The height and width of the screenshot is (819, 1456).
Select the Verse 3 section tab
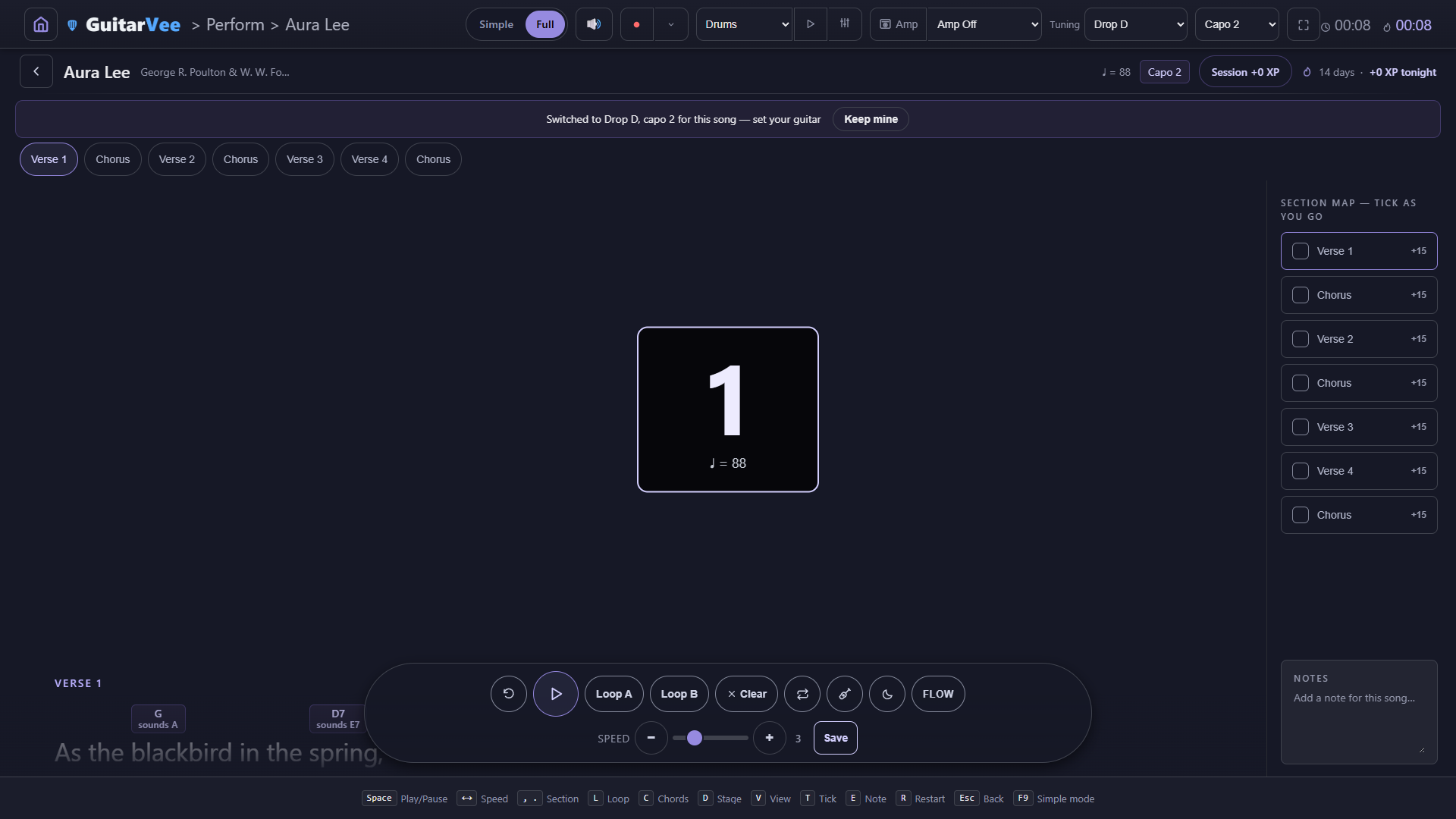[x=305, y=159]
